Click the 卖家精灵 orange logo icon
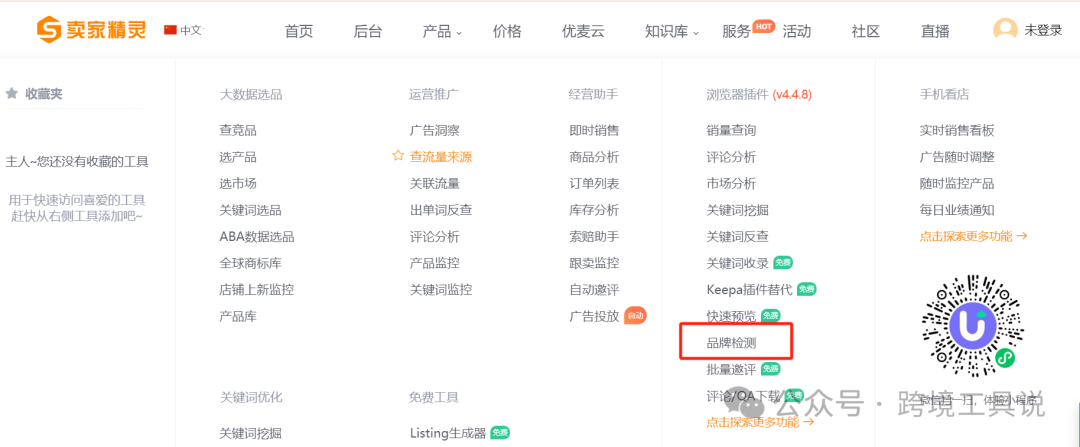This screenshot has width=1080, height=447. (49, 30)
